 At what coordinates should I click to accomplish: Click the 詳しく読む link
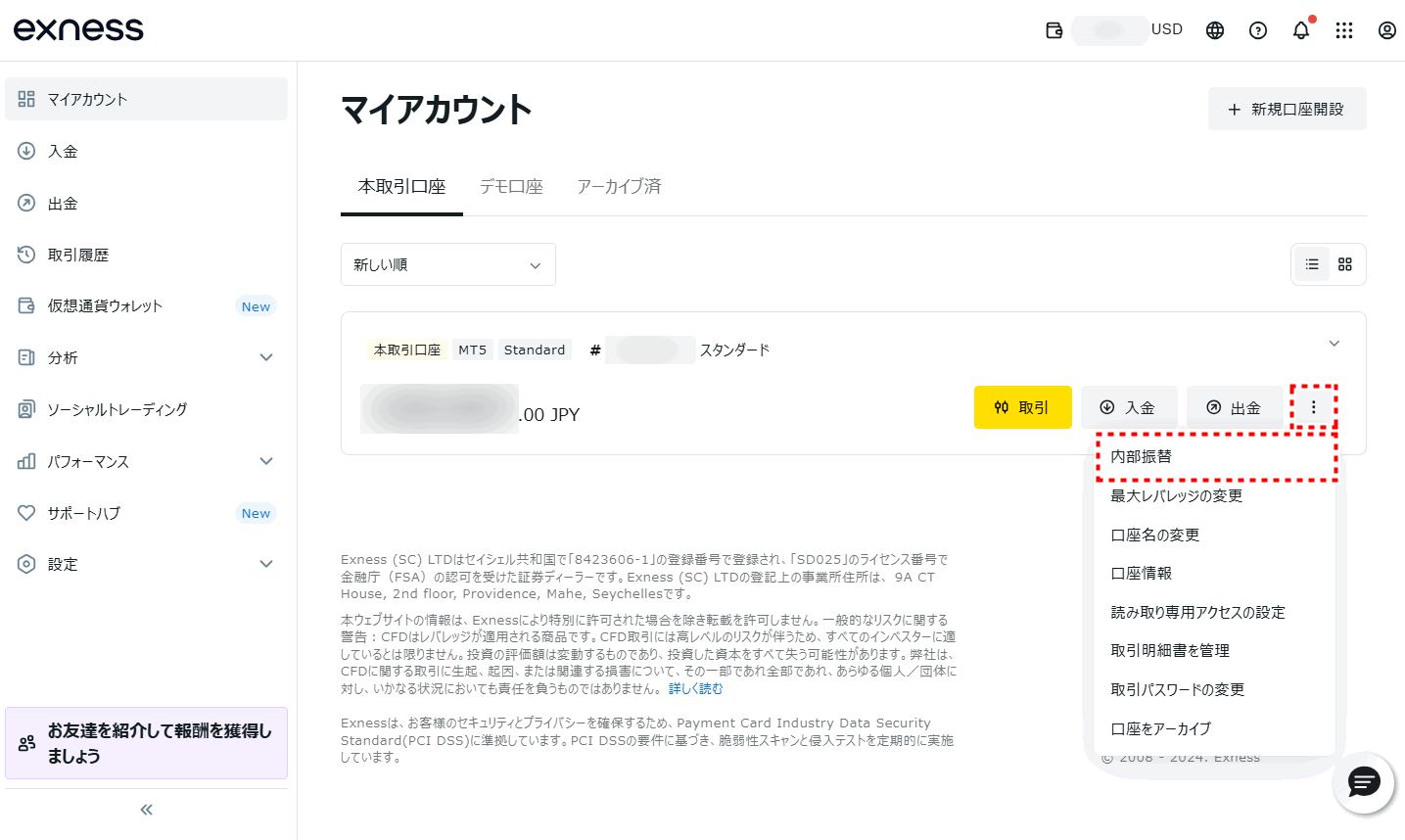pos(695,688)
